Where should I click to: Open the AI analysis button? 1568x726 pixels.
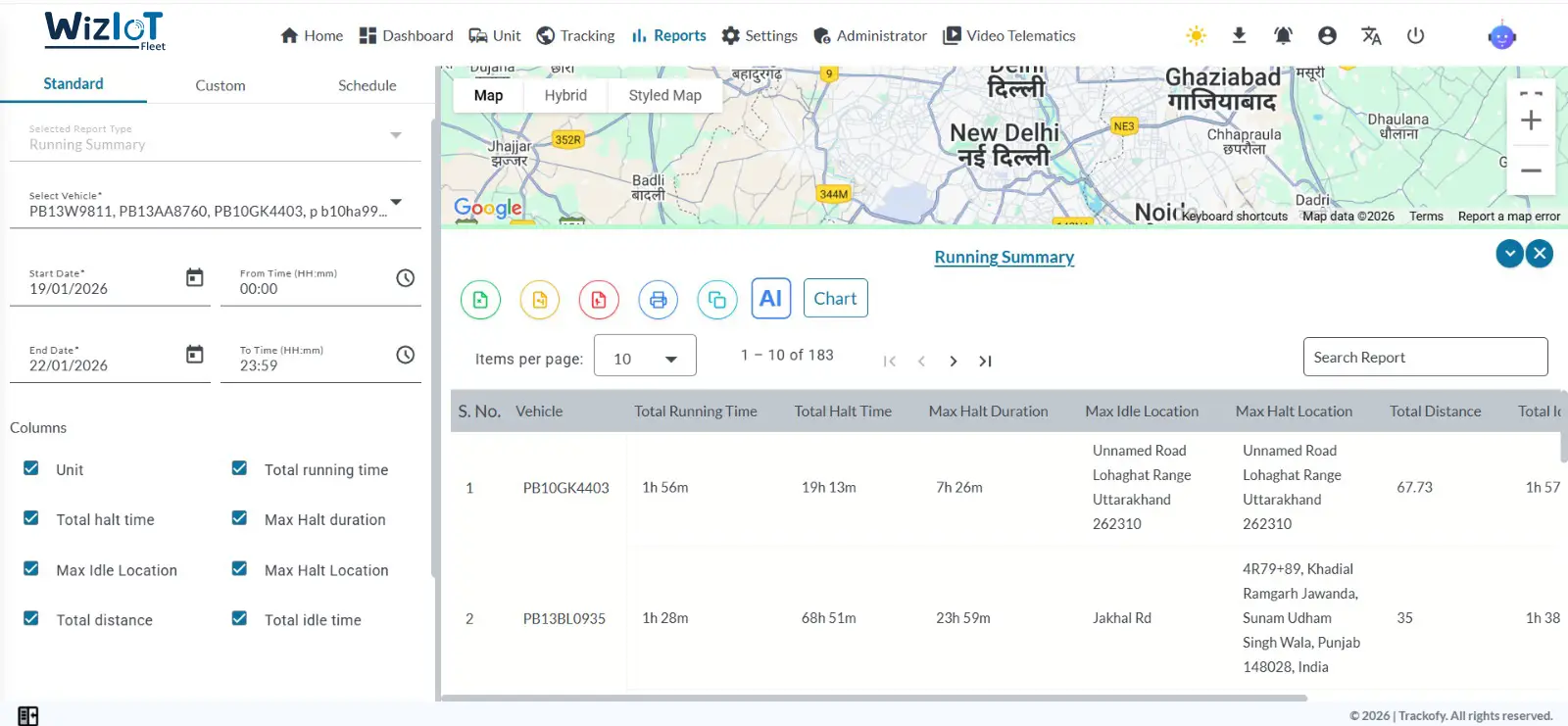coord(771,299)
